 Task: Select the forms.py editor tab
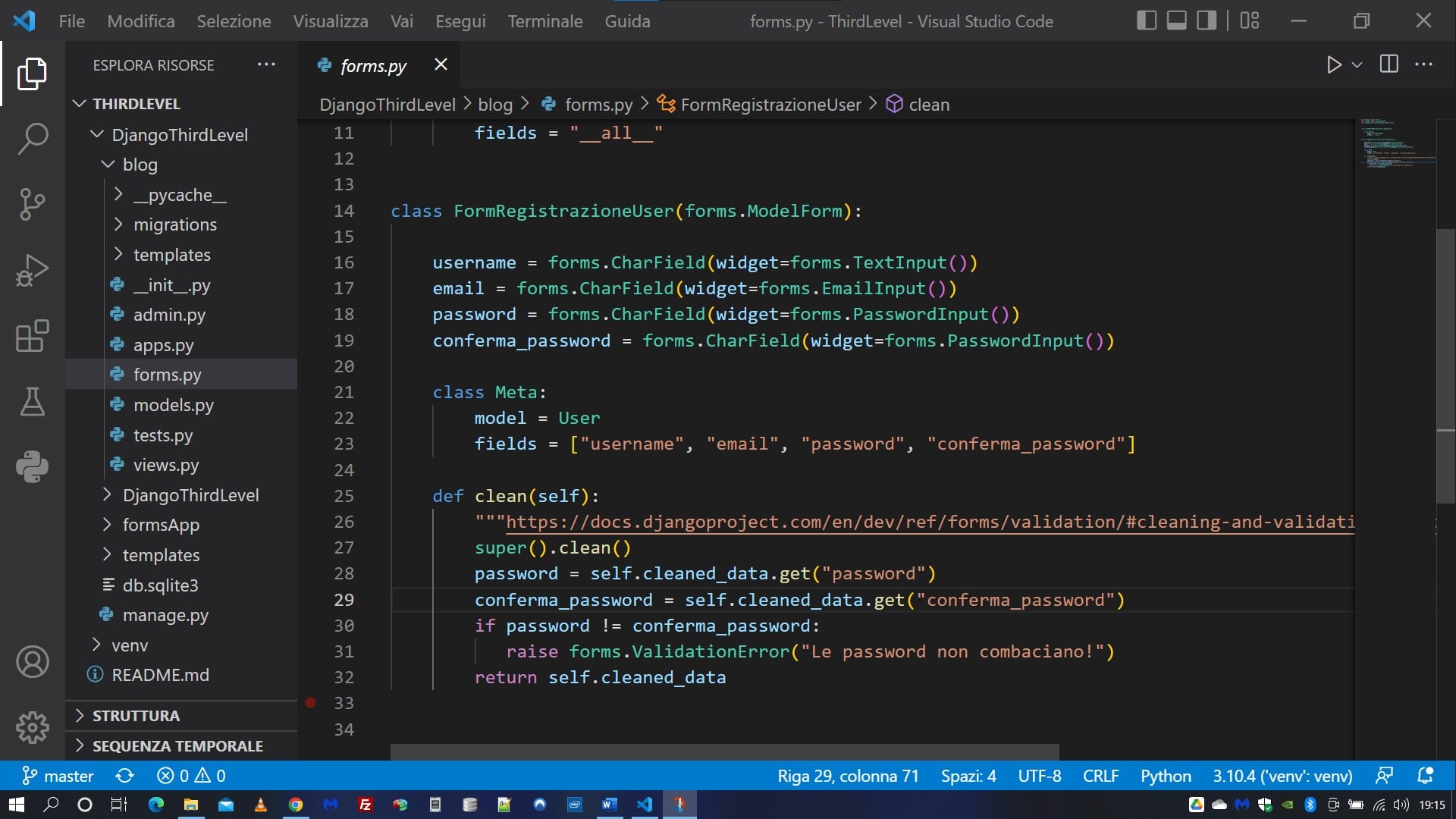coord(373,66)
